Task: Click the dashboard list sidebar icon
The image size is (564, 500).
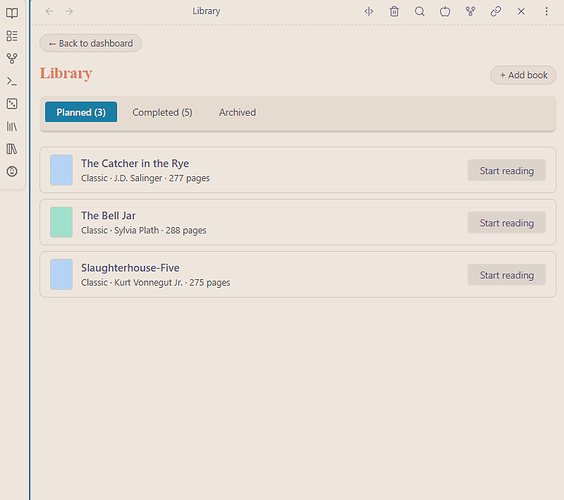Action: coord(12,36)
